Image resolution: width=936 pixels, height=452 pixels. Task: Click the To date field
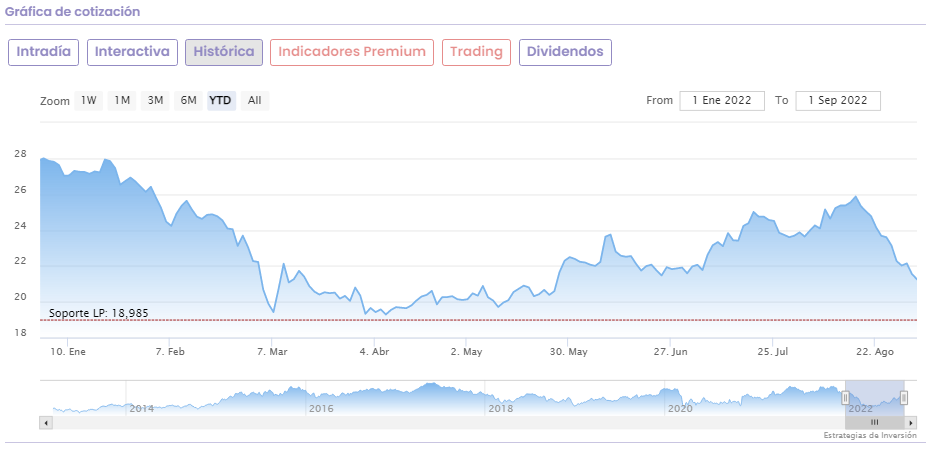(838, 100)
